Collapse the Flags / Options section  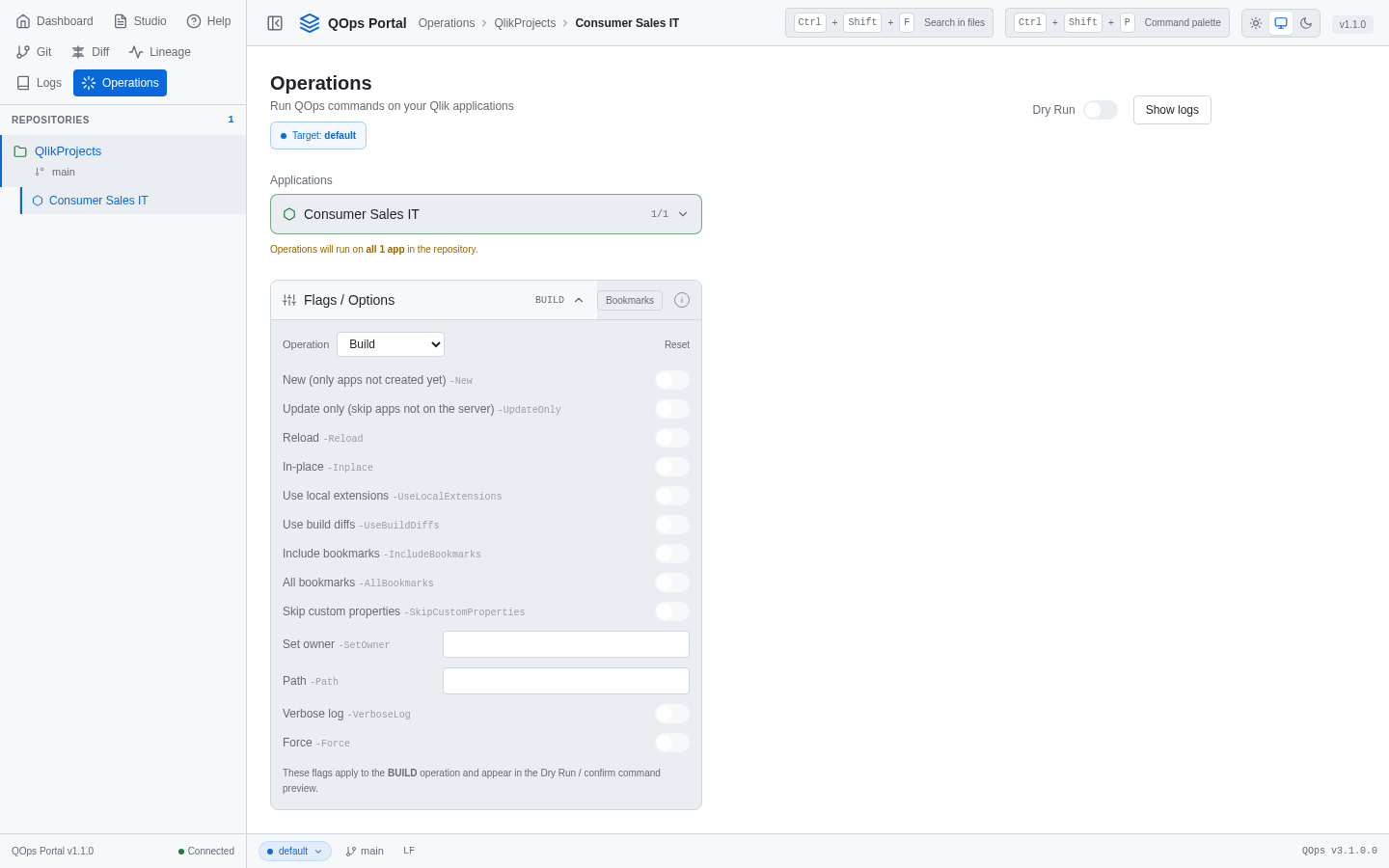click(x=434, y=300)
